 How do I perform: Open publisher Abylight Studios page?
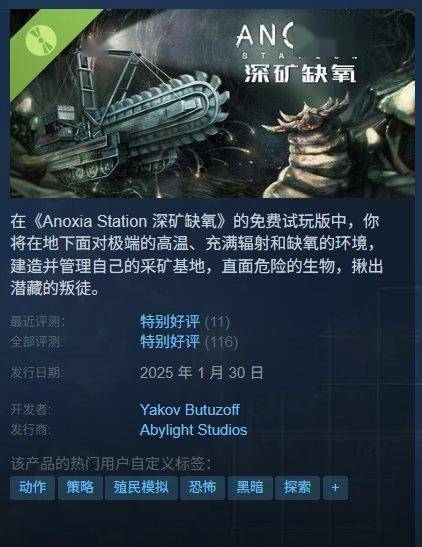click(193, 430)
